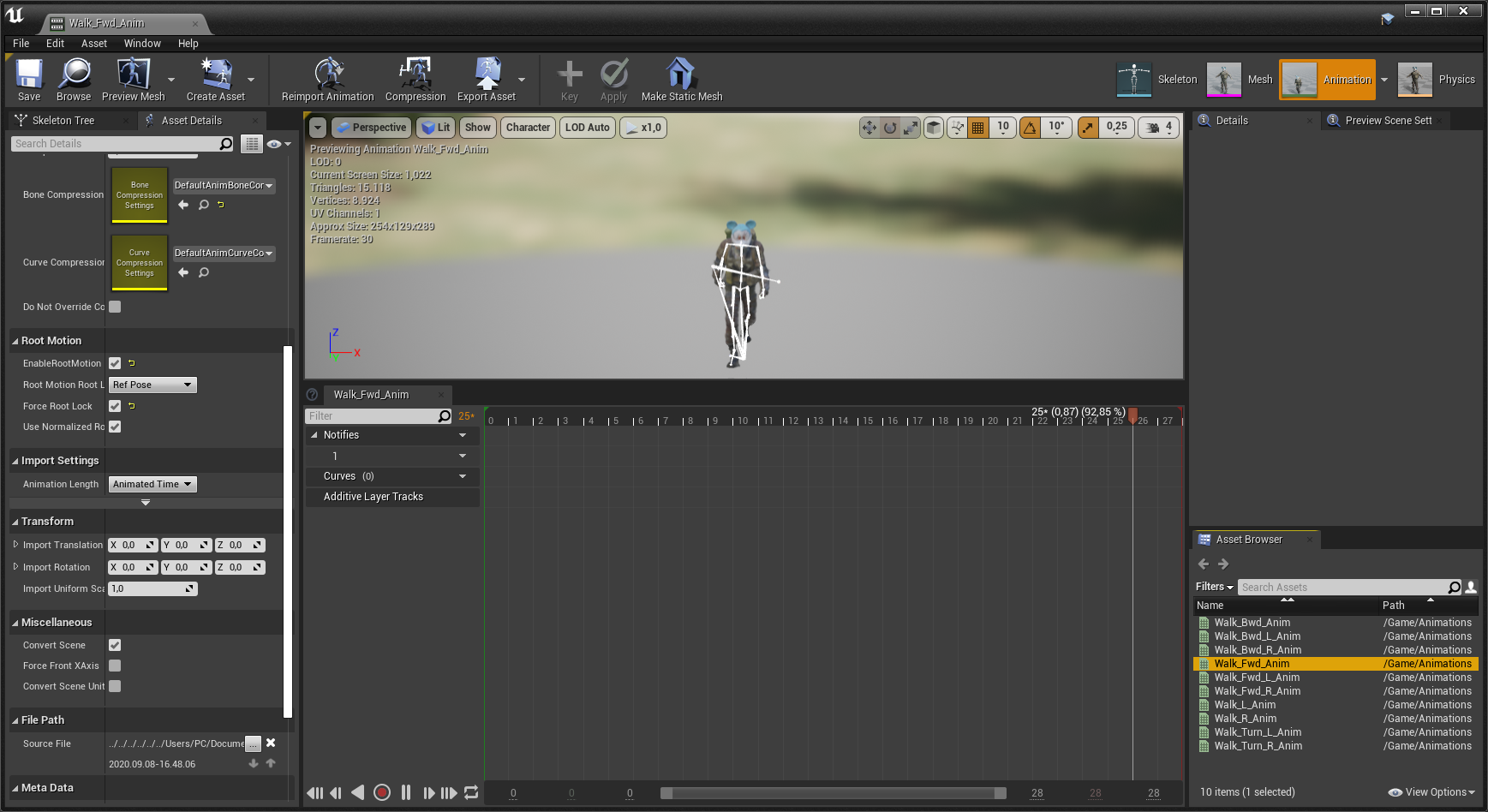Open viewport Show options
Screen dimensions: 1488x812
pos(478,128)
